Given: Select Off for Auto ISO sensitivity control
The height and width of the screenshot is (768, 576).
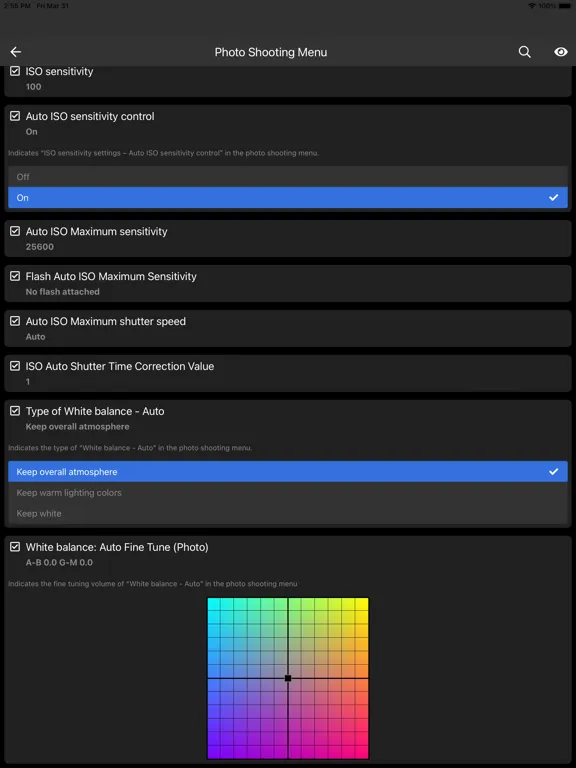Looking at the screenshot, I should tap(288, 177).
